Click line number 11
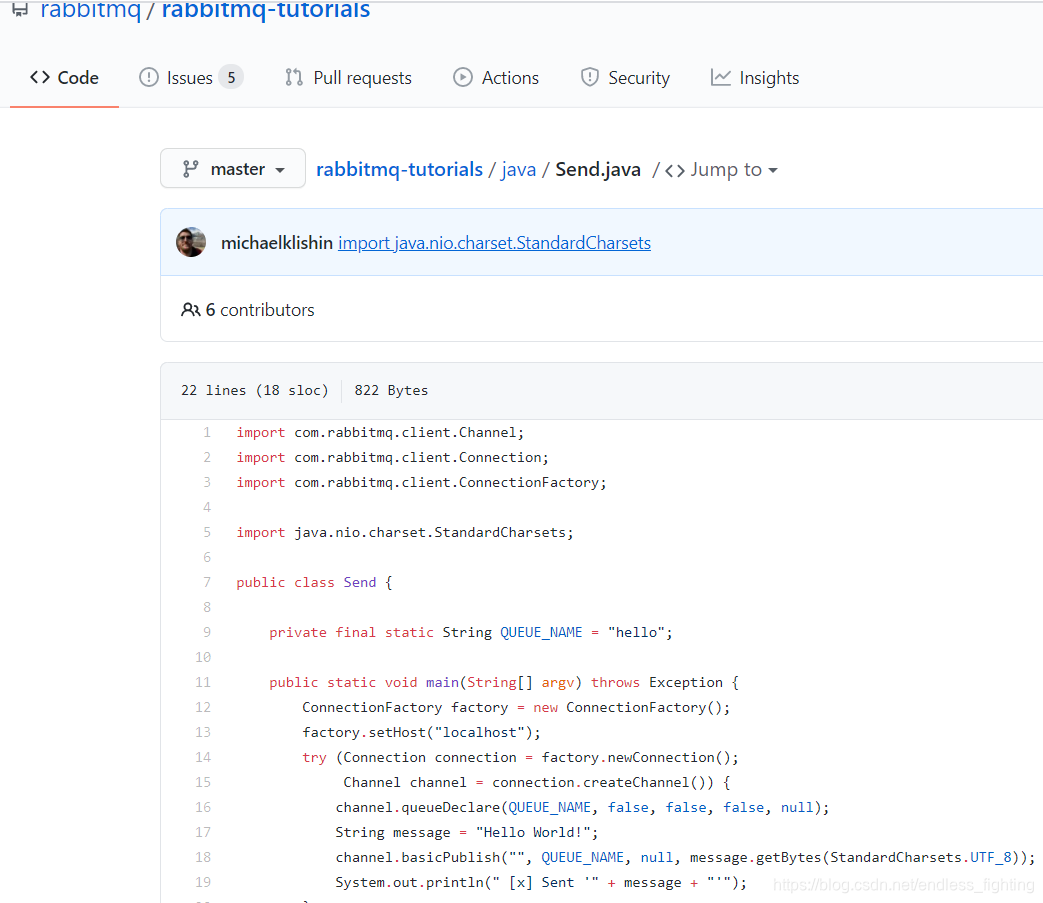This screenshot has height=903, width=1043. click(203, 682)
